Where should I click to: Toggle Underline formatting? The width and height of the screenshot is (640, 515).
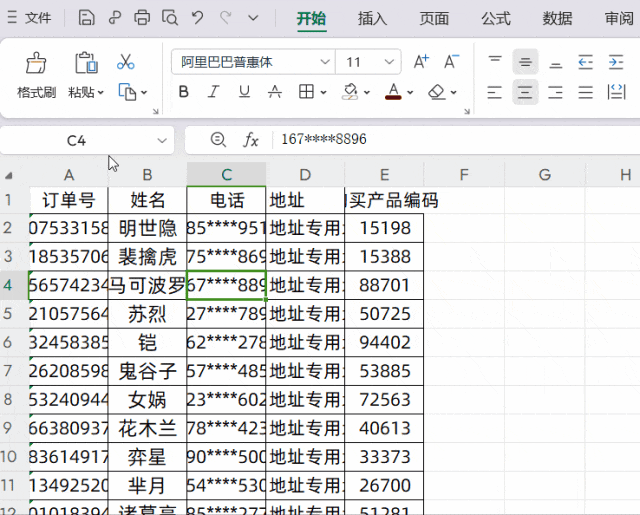(244, 92)
